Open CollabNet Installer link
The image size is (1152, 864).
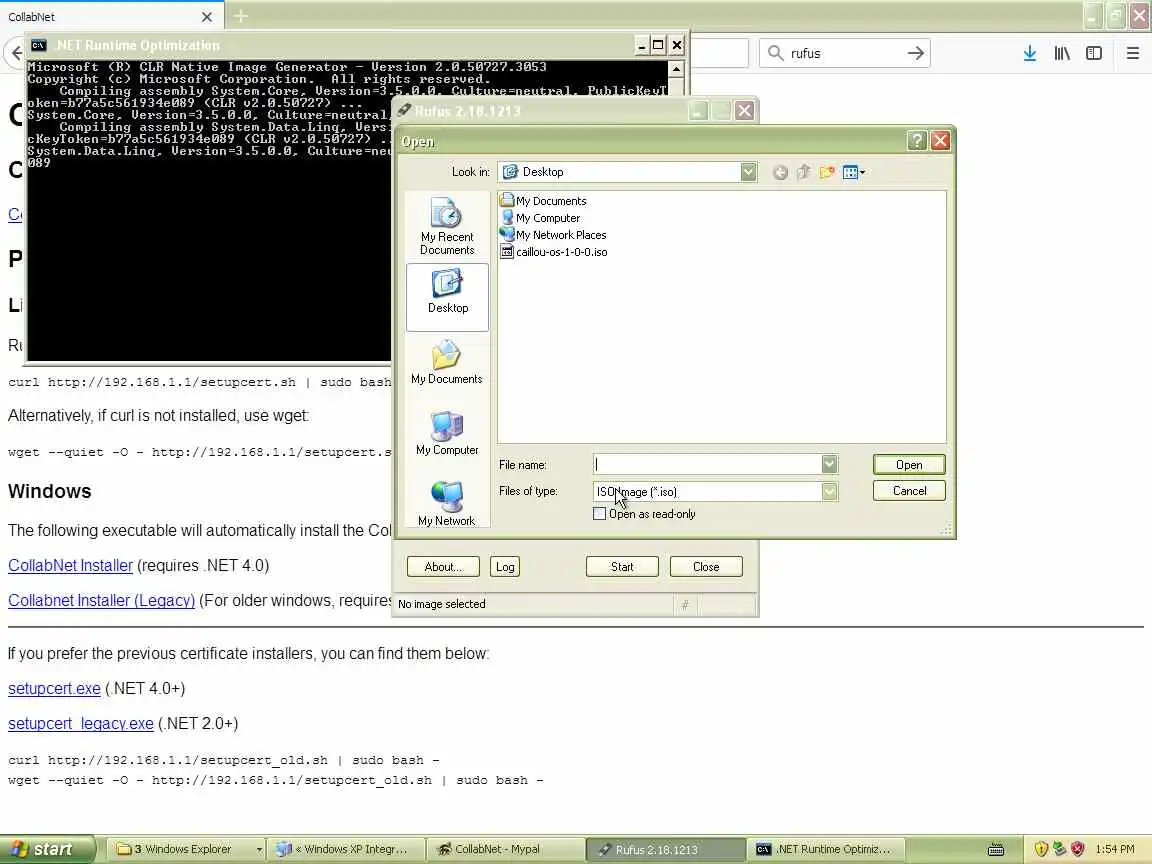[71, 565]
